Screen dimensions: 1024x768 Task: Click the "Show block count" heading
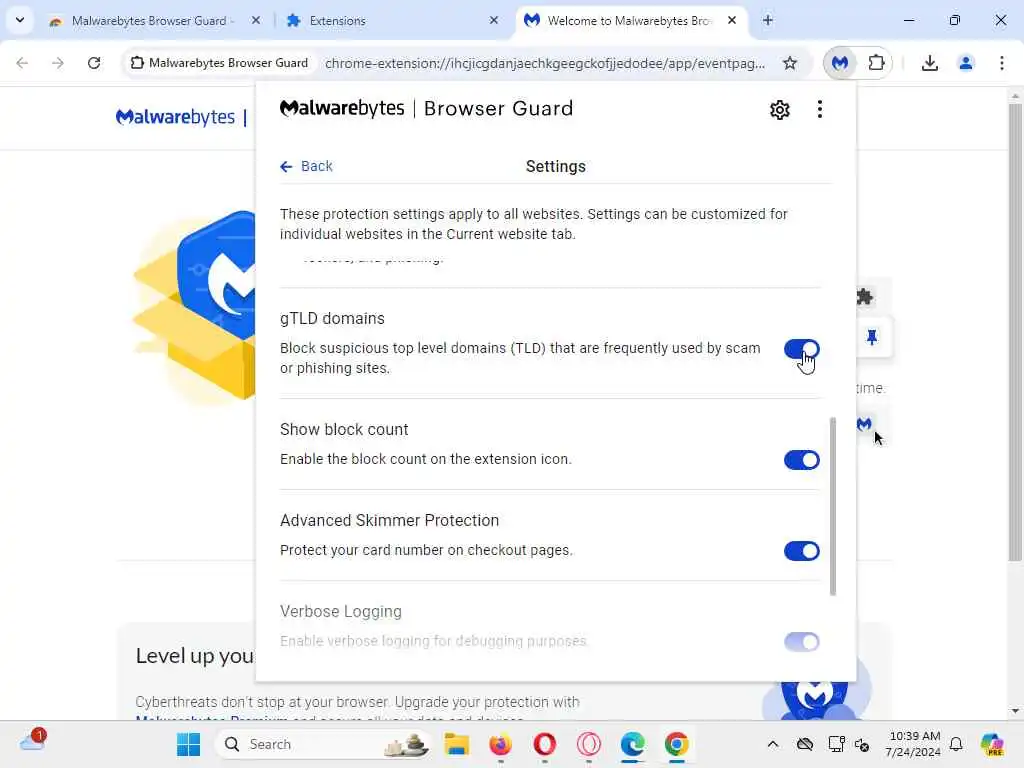(x=344, y=430)
